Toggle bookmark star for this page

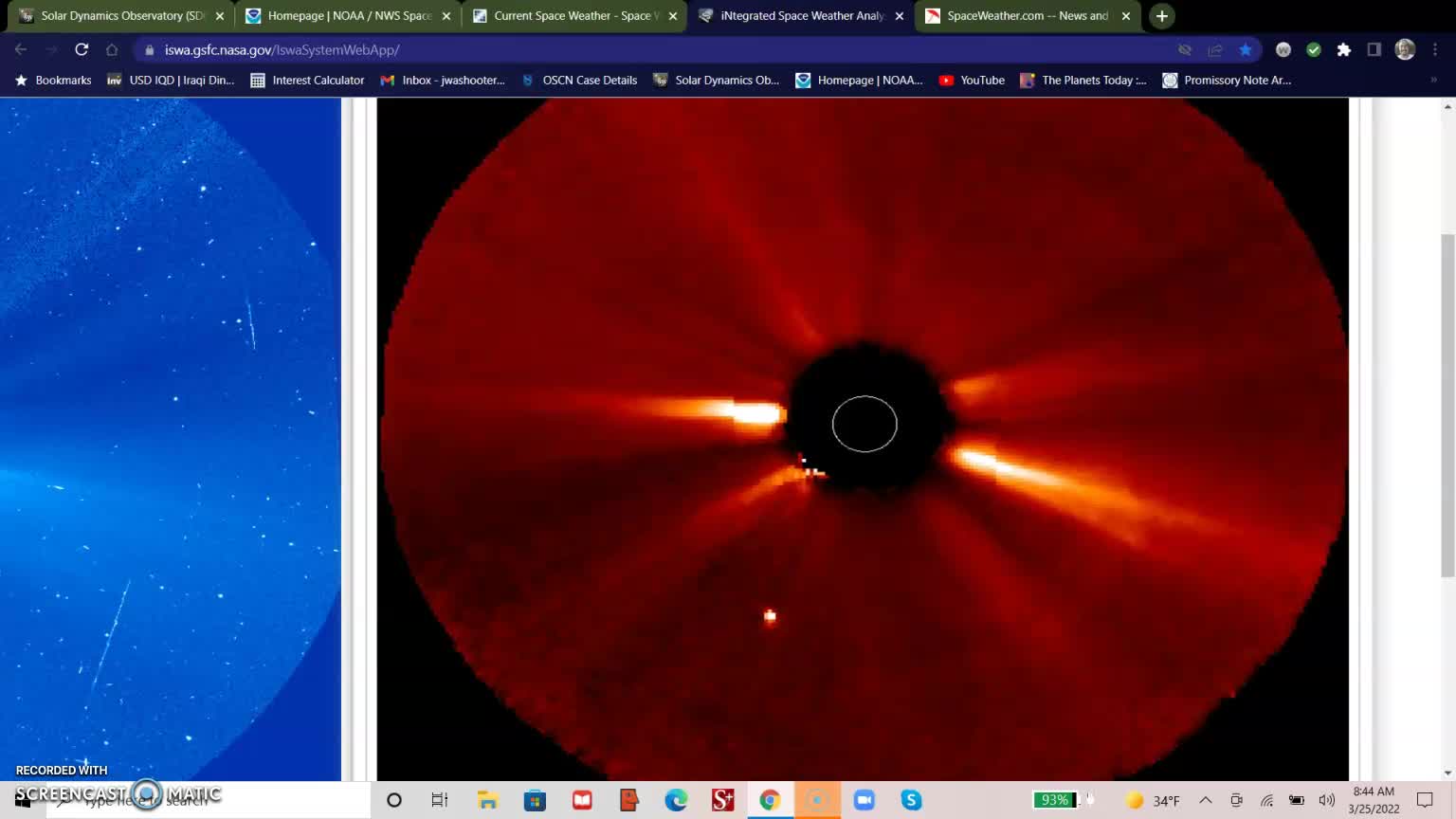pos(1246,50)
